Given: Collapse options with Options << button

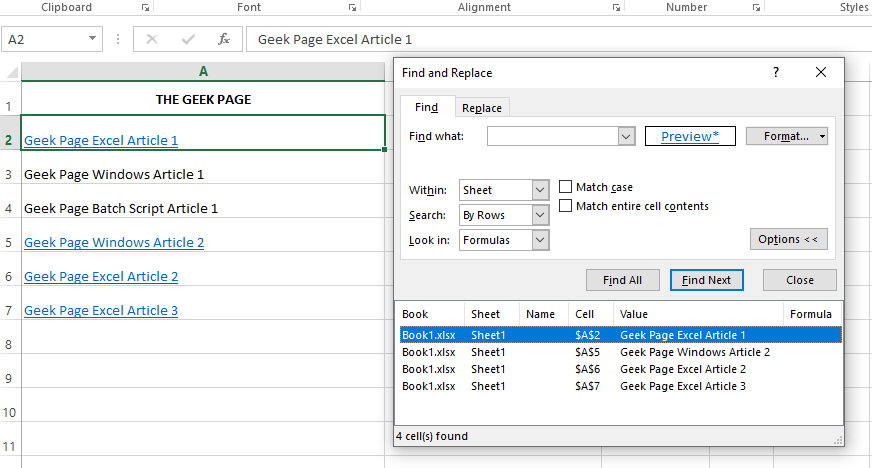Looking at the screenshot, I should pos(788,240).
